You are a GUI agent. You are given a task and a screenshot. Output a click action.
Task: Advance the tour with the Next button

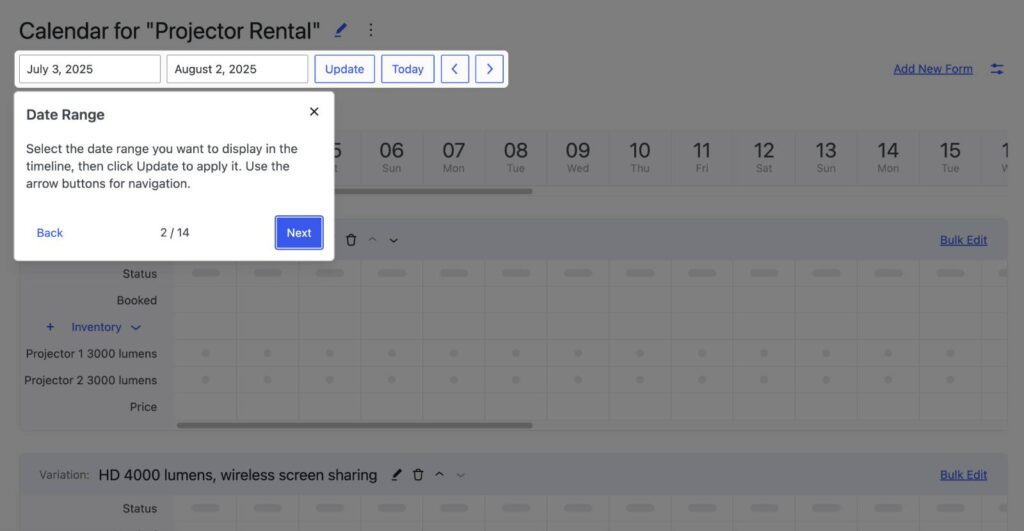[x=299, y=233]
